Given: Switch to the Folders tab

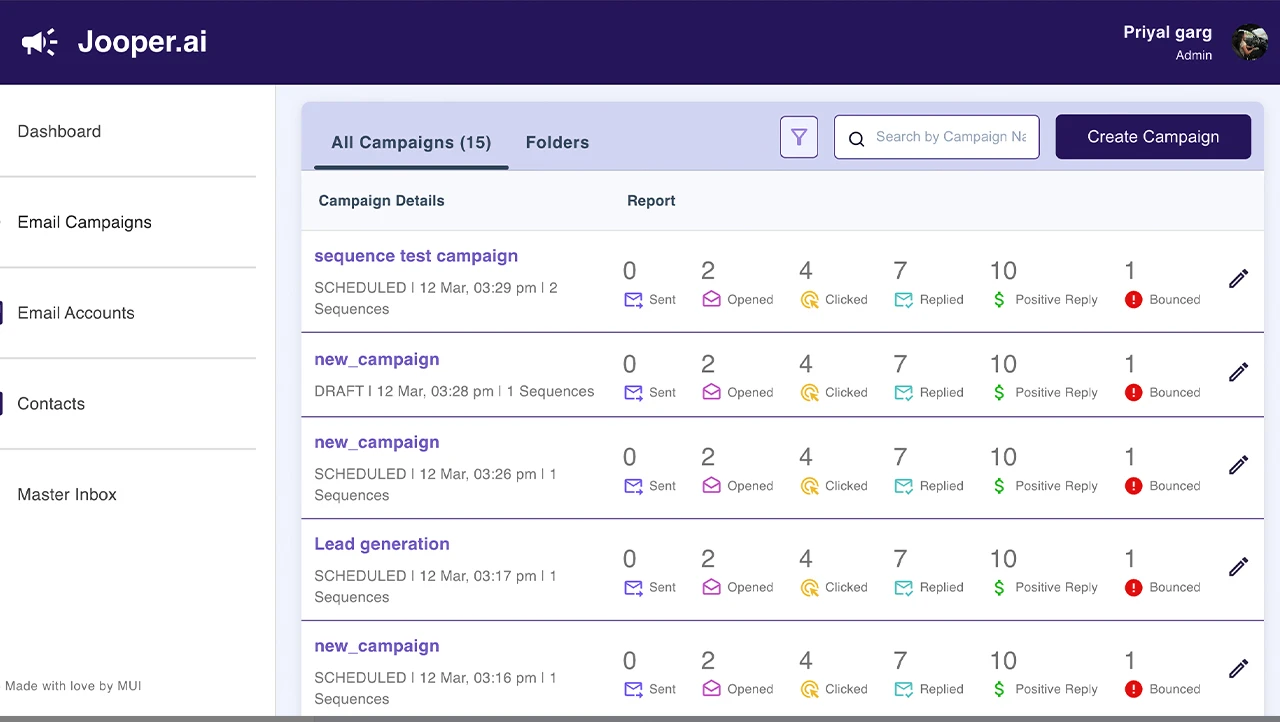Looking at the screenshot, I should coord(557,142).
